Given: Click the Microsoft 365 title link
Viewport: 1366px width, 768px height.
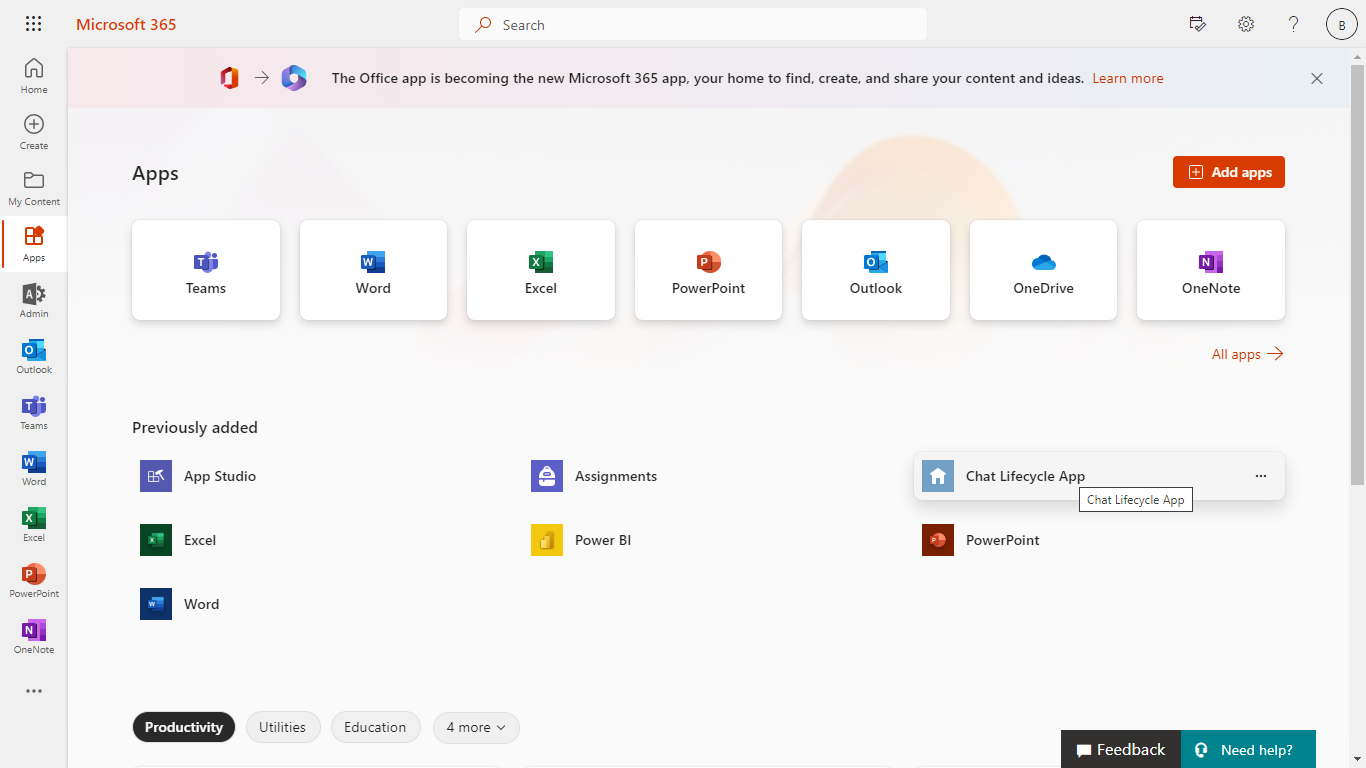Looking at the screenshot, I should click(x=126, y=24).
